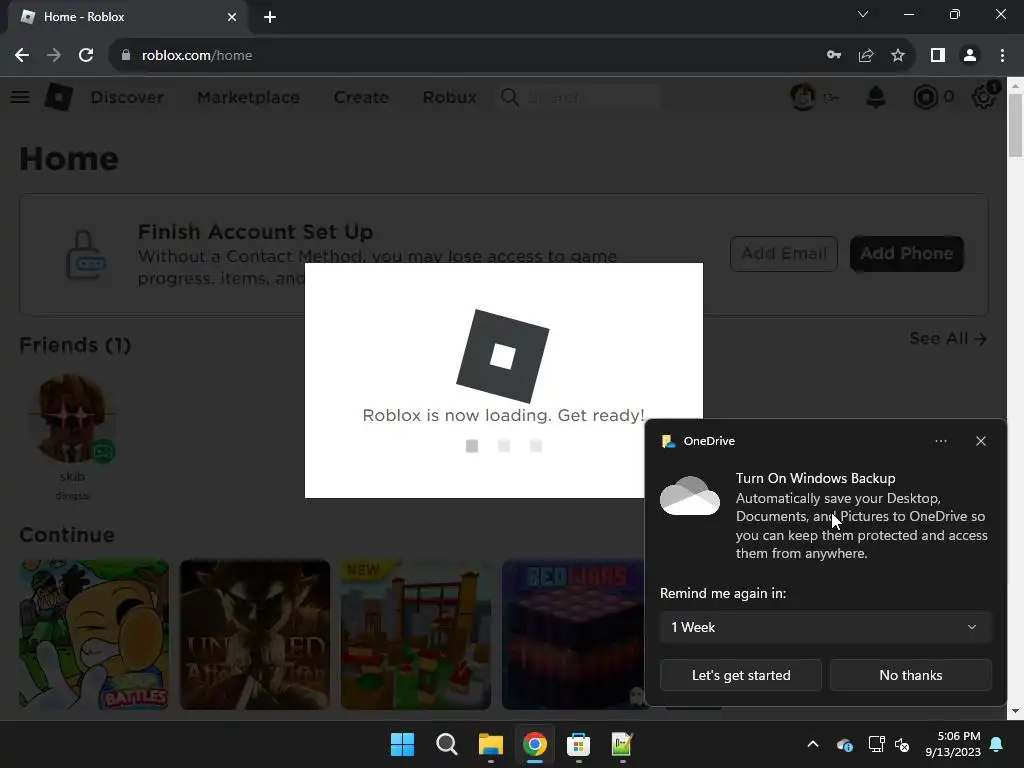Open the Discover page
This screenshot has width=1024, height=768.
pyautogui.click(x=127, y=97)
